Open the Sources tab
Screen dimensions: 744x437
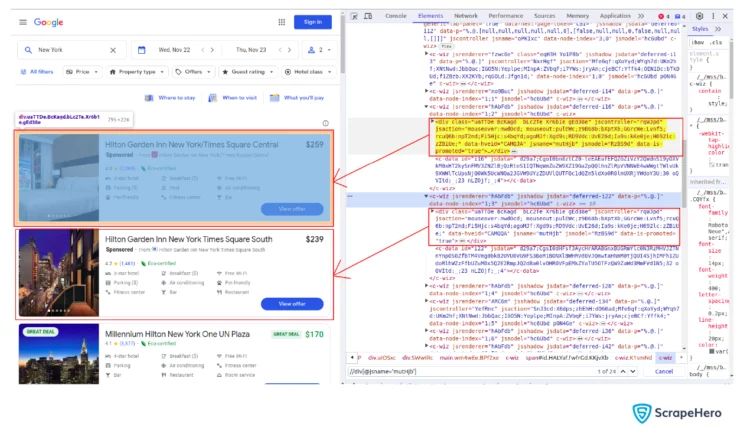tap(544, 16)
